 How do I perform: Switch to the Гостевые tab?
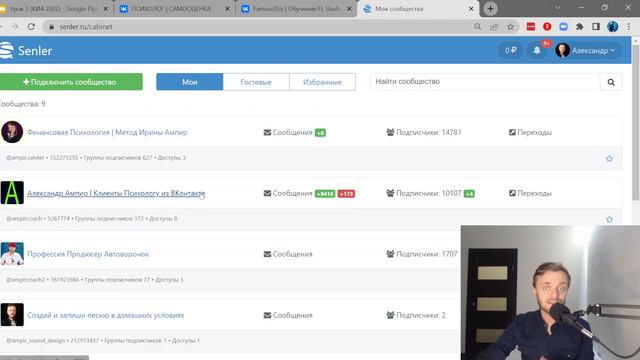[256, 82]
